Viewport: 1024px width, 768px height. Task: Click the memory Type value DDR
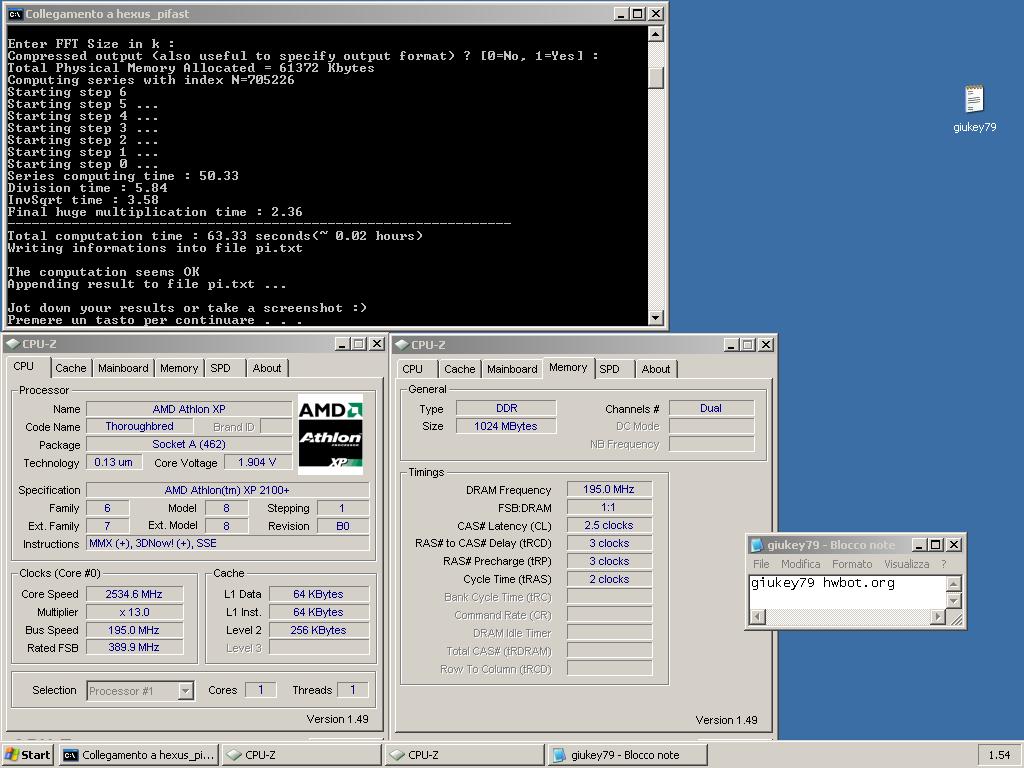pyautogui.click(x=506, y=408)
